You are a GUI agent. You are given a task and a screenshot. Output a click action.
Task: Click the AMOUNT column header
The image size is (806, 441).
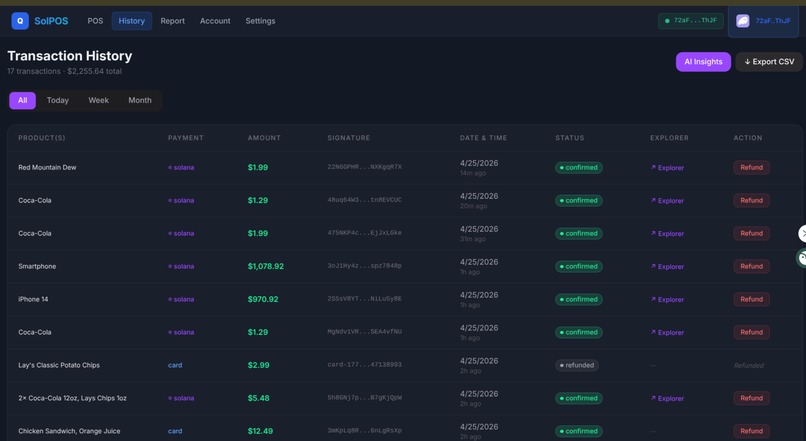[x=264, y=138]
